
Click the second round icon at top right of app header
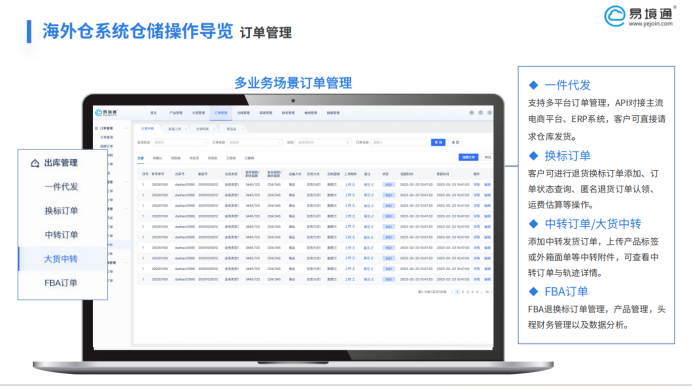pos(481,113)
